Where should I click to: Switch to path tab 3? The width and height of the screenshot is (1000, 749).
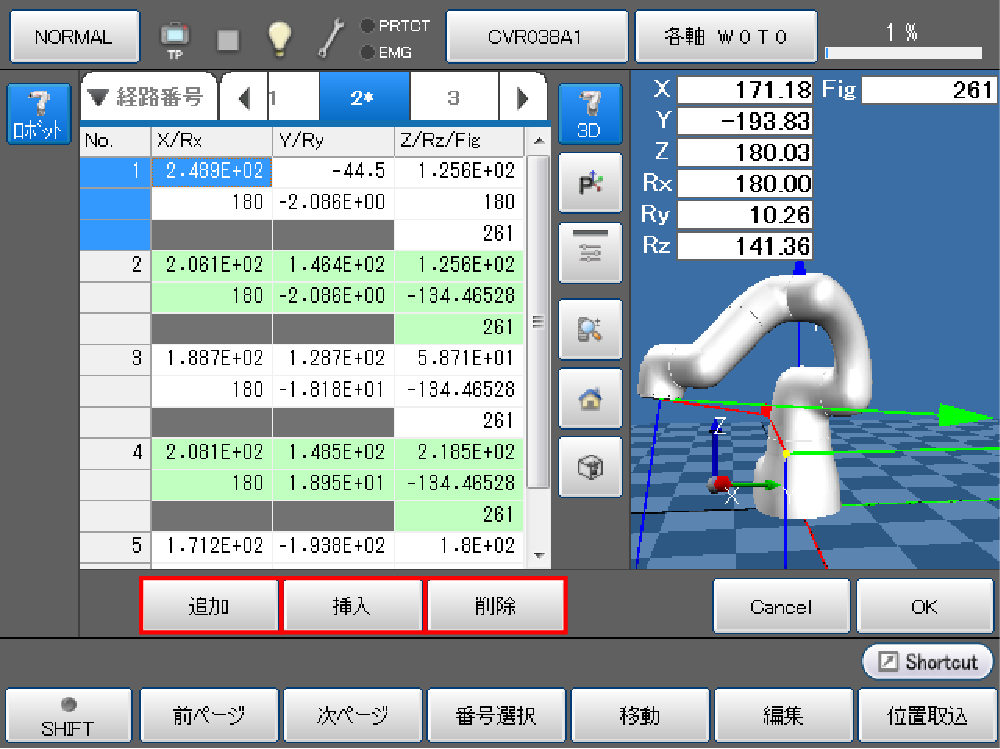tap(453, 98)
